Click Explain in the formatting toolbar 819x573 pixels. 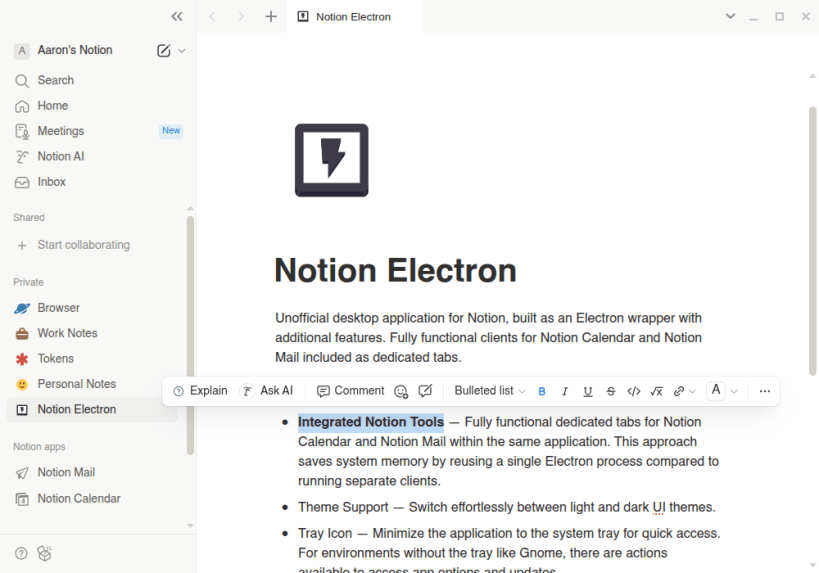201,391
